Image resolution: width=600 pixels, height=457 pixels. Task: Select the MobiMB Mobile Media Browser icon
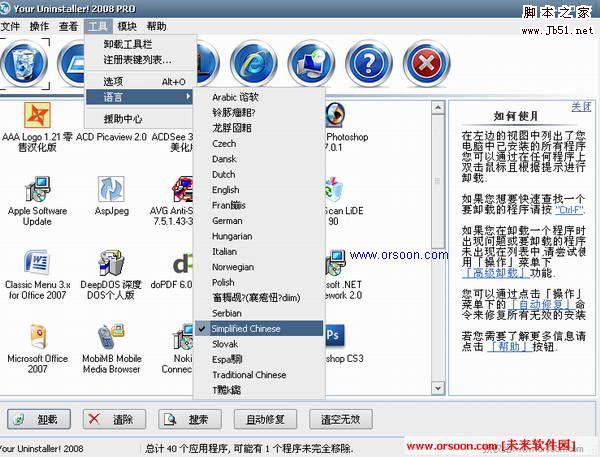pos(111,336)
